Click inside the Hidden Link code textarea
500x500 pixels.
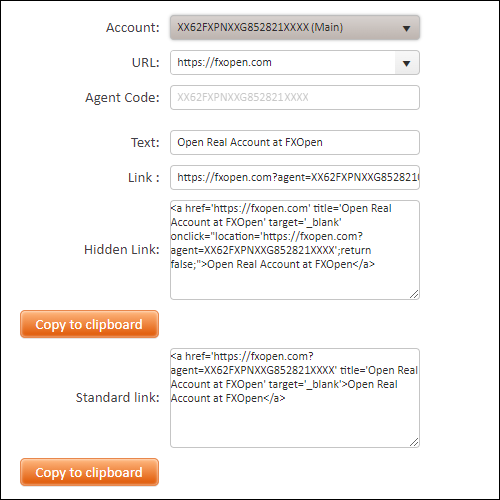(x=295, y=250)
